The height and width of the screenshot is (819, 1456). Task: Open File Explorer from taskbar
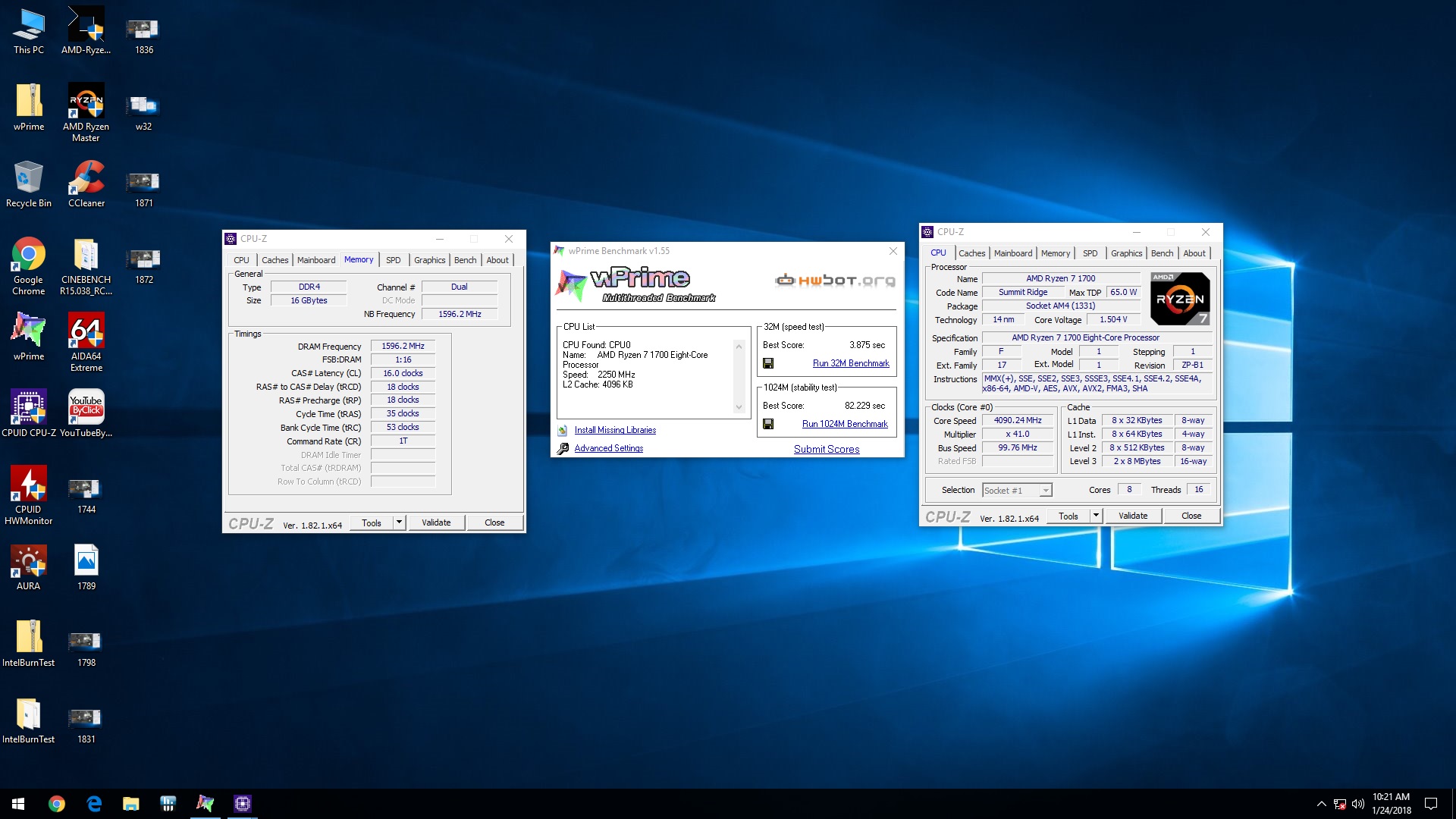click(131, 804)
